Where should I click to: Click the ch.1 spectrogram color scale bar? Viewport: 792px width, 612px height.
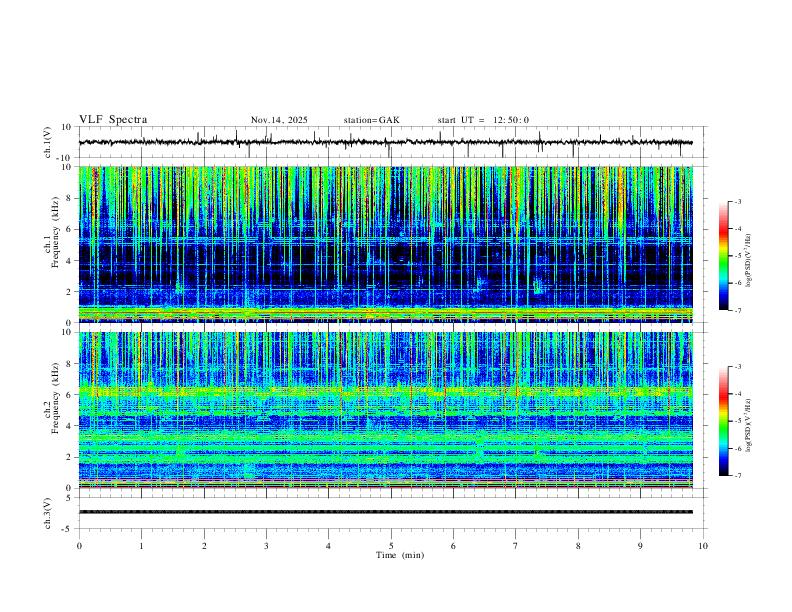coord(723,256)
